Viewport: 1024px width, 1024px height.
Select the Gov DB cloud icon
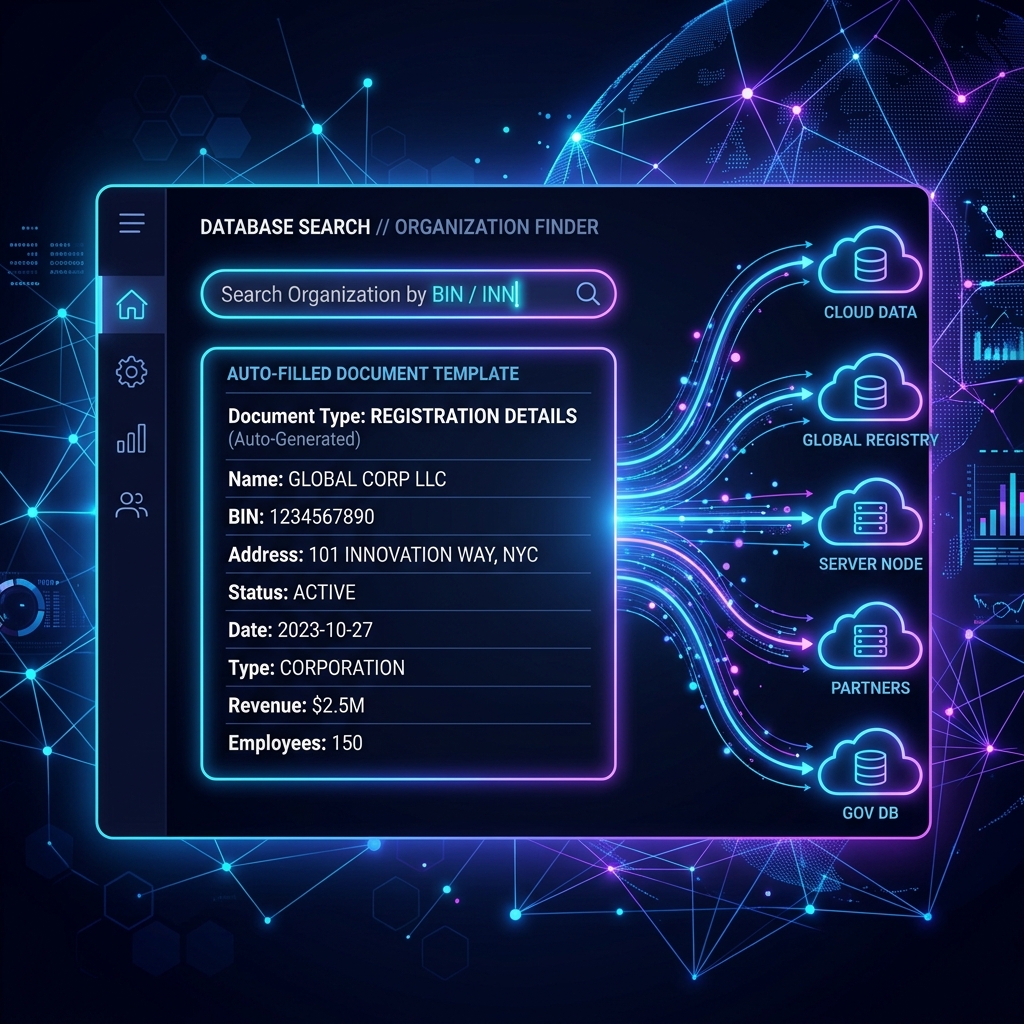870,763
